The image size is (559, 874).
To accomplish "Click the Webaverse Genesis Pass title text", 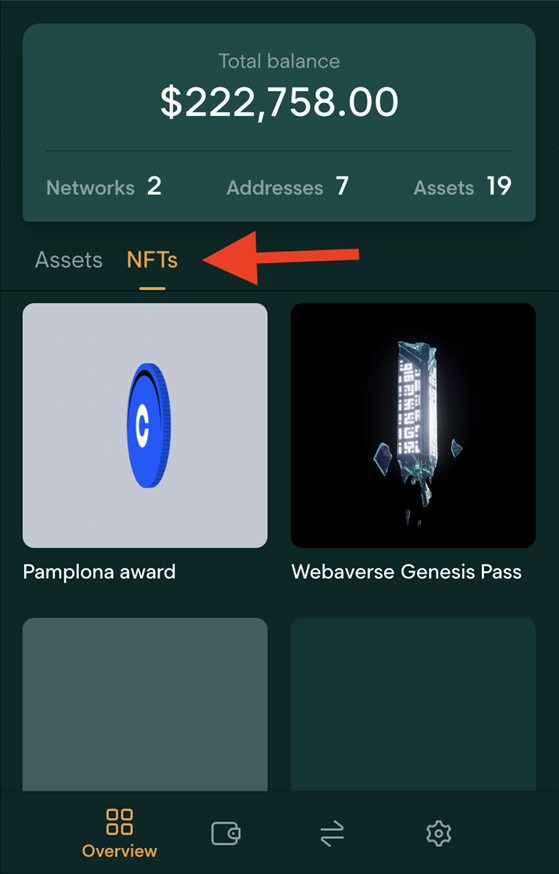I will (x=406, y=571).
